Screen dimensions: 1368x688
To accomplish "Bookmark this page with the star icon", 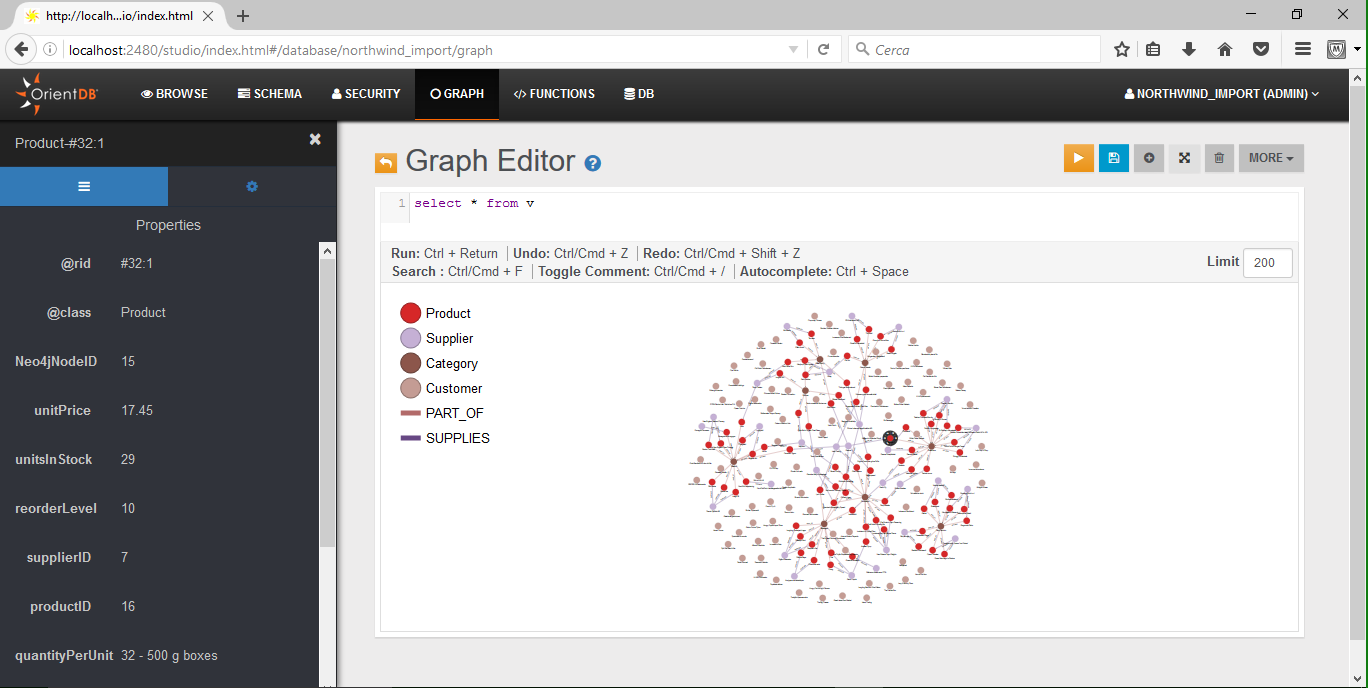I will tap(1122, 50).
